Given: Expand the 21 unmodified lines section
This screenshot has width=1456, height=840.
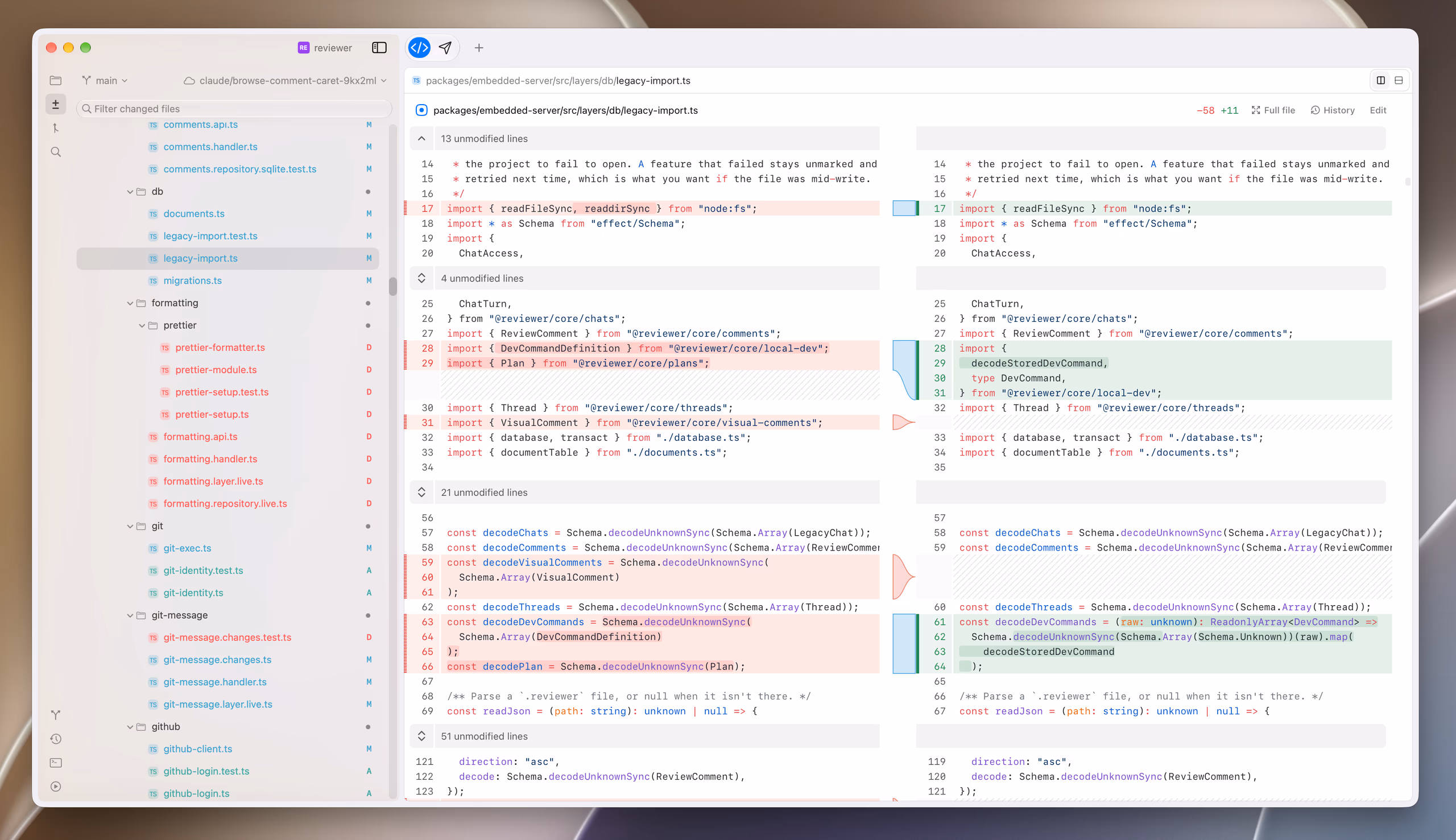Looking at the screenshot, I should click(421, 492).
